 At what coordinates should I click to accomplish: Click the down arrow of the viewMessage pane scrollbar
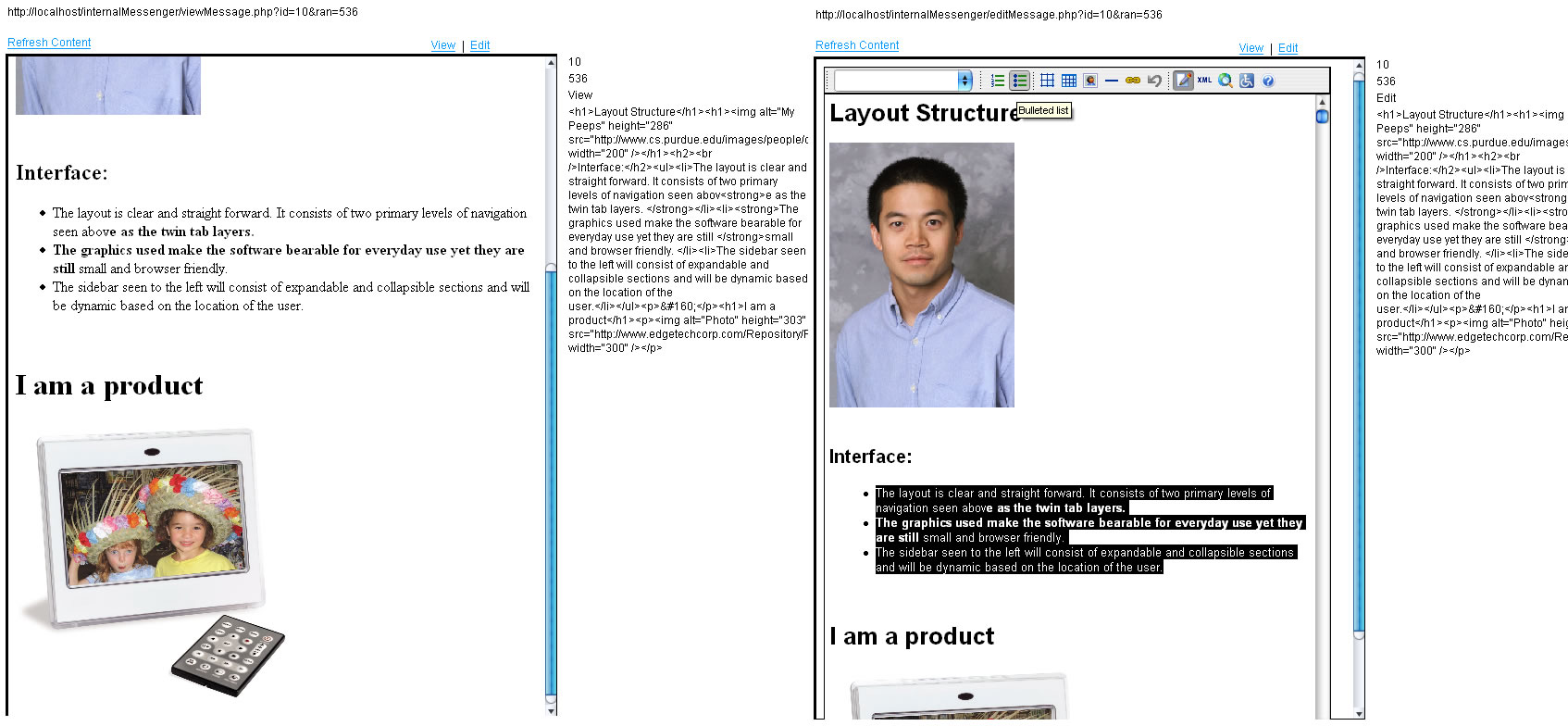(552, 711)
